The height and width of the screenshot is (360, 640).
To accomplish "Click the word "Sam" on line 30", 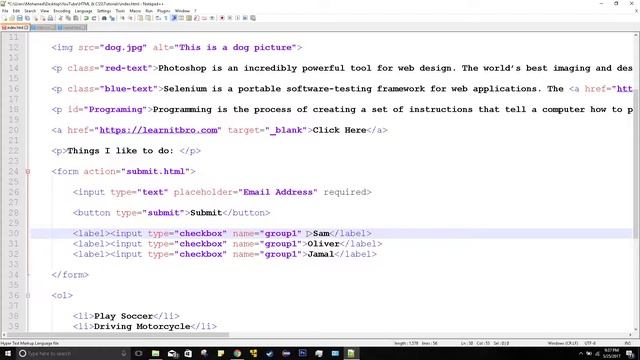I will (321, 233).
